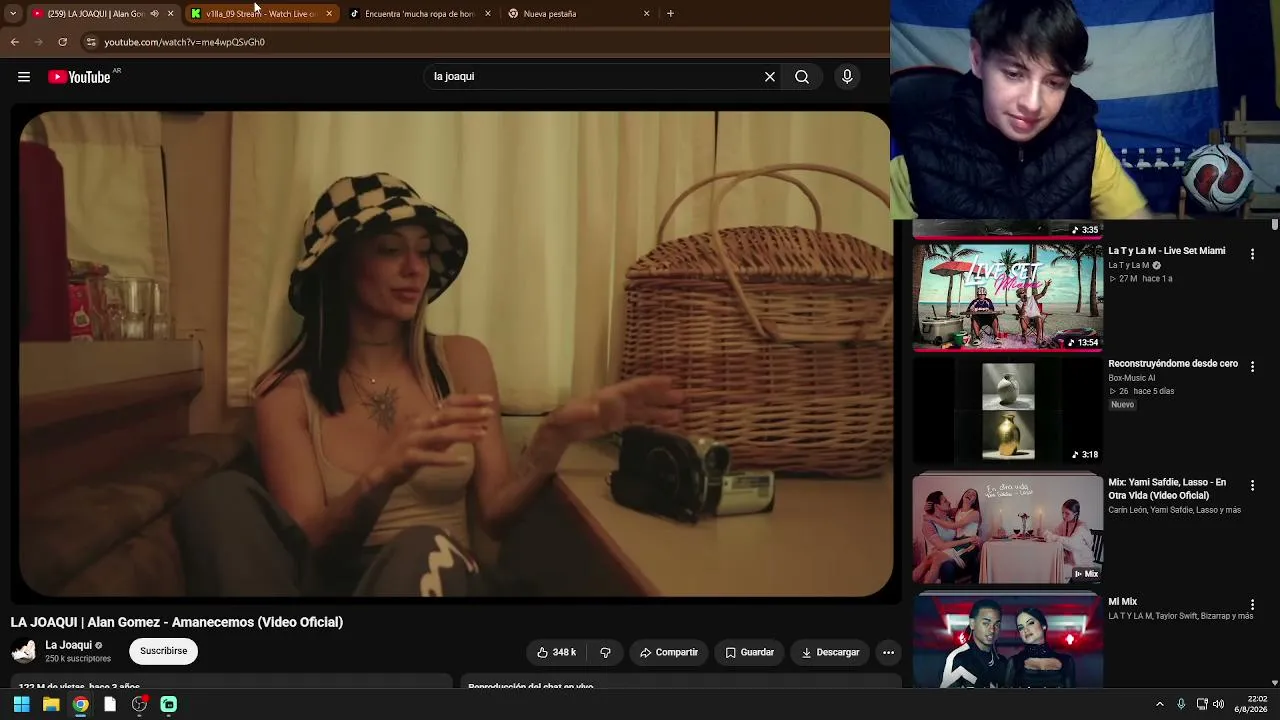Share the video via Compartir
The height and width of the screenshot is (720, 1280).
pyautogui.click(x=669, y=652)
